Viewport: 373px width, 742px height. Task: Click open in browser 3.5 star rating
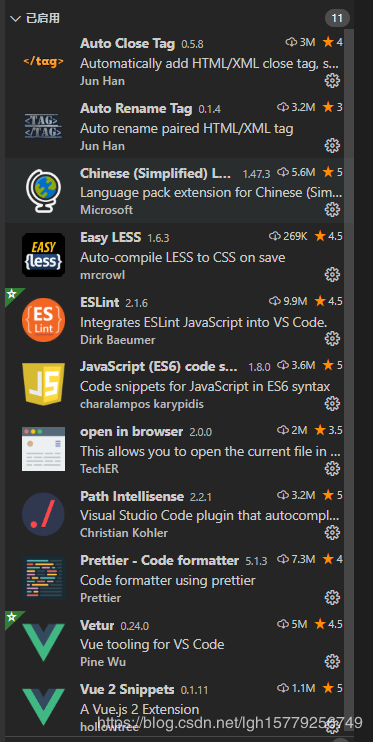pos(329,430)
